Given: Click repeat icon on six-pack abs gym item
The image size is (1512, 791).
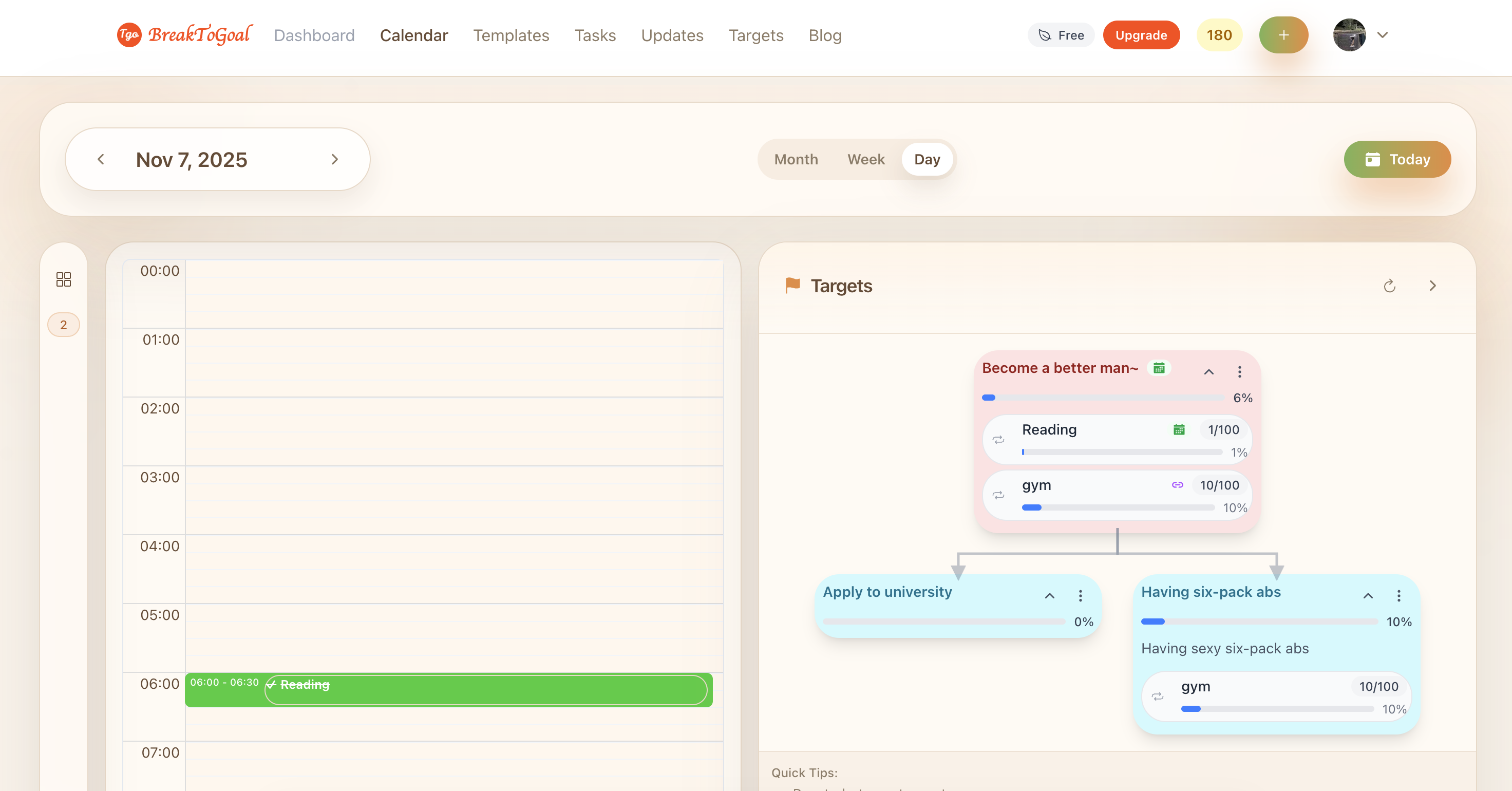Looking at the screenshot, I should (1157, 696).
